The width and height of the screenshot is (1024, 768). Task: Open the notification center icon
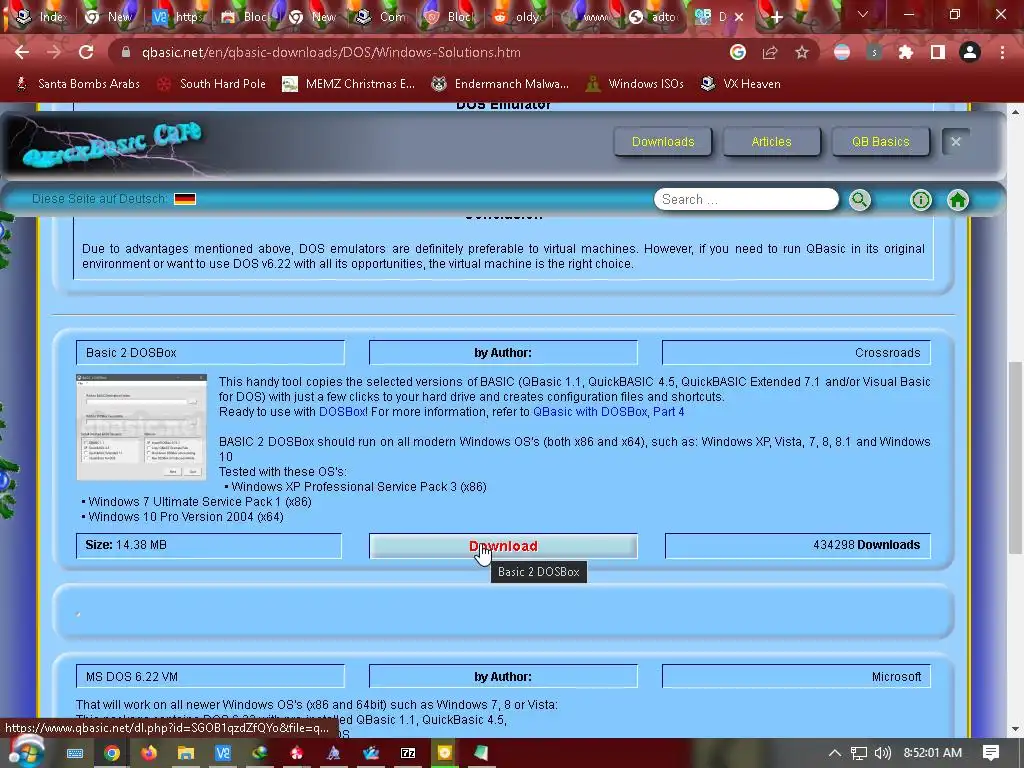point(991,753)
